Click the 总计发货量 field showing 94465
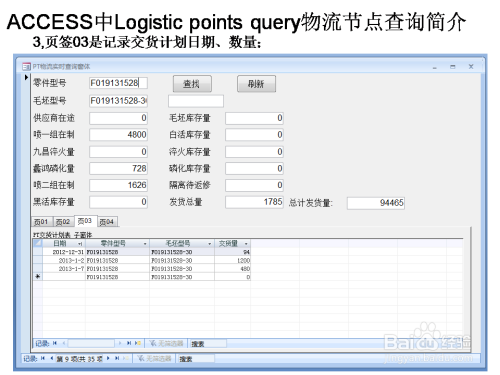Image resolution: width=500 pixels, height=375 pixels. (x=376, y=203)
